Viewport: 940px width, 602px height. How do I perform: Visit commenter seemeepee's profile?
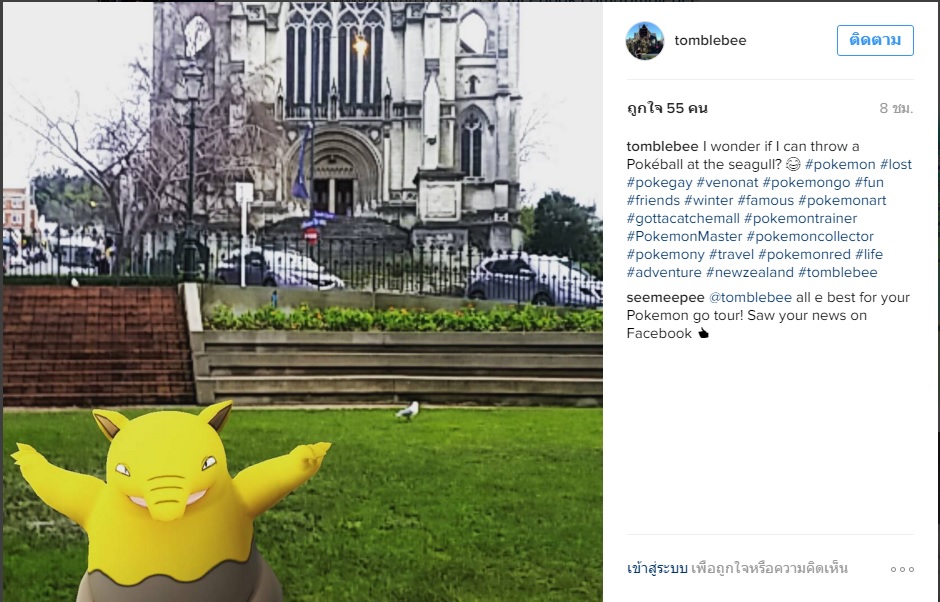pyautogui.click(x=665, y=297)
